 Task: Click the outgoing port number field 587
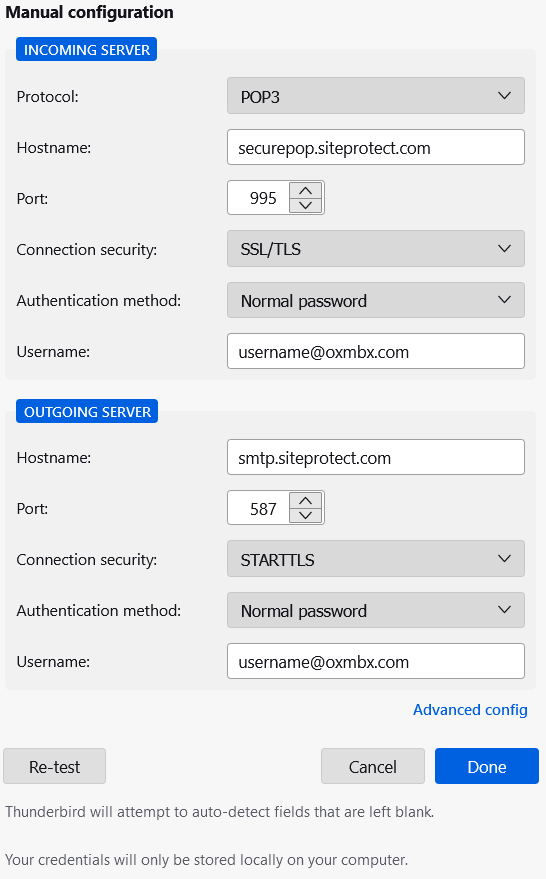point(259,508)
